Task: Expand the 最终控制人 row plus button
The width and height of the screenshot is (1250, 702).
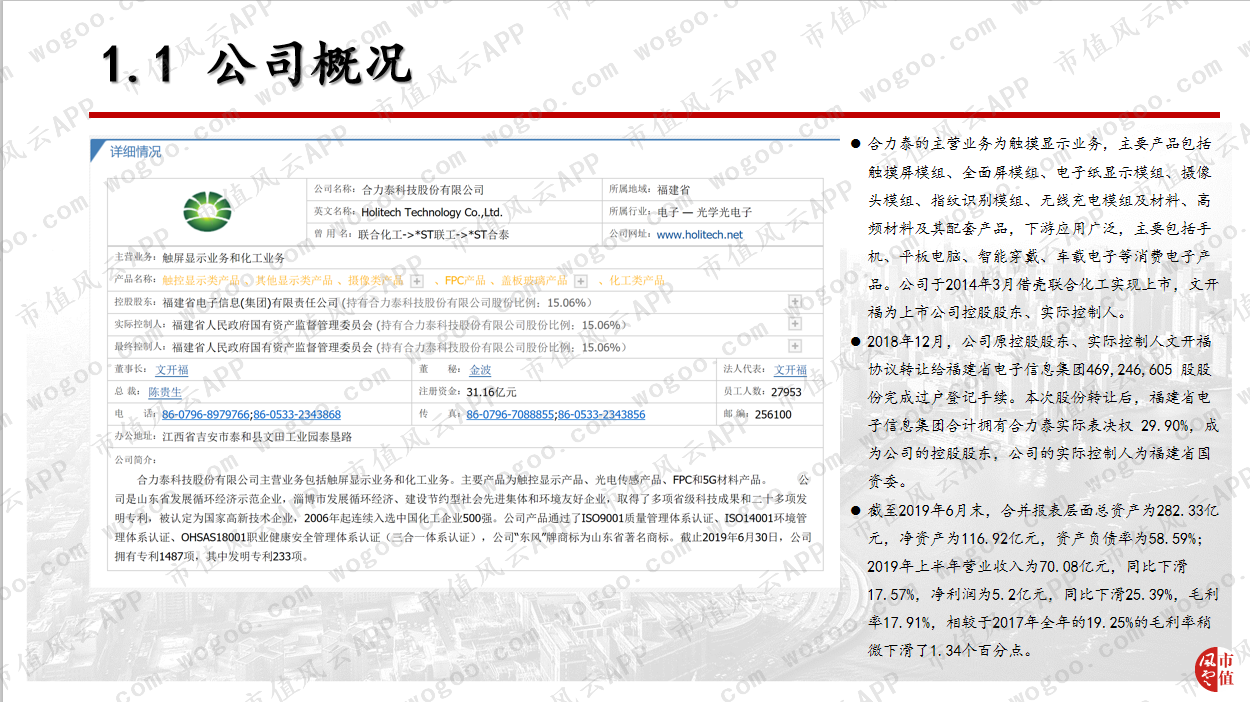Action: pos(795,346)
